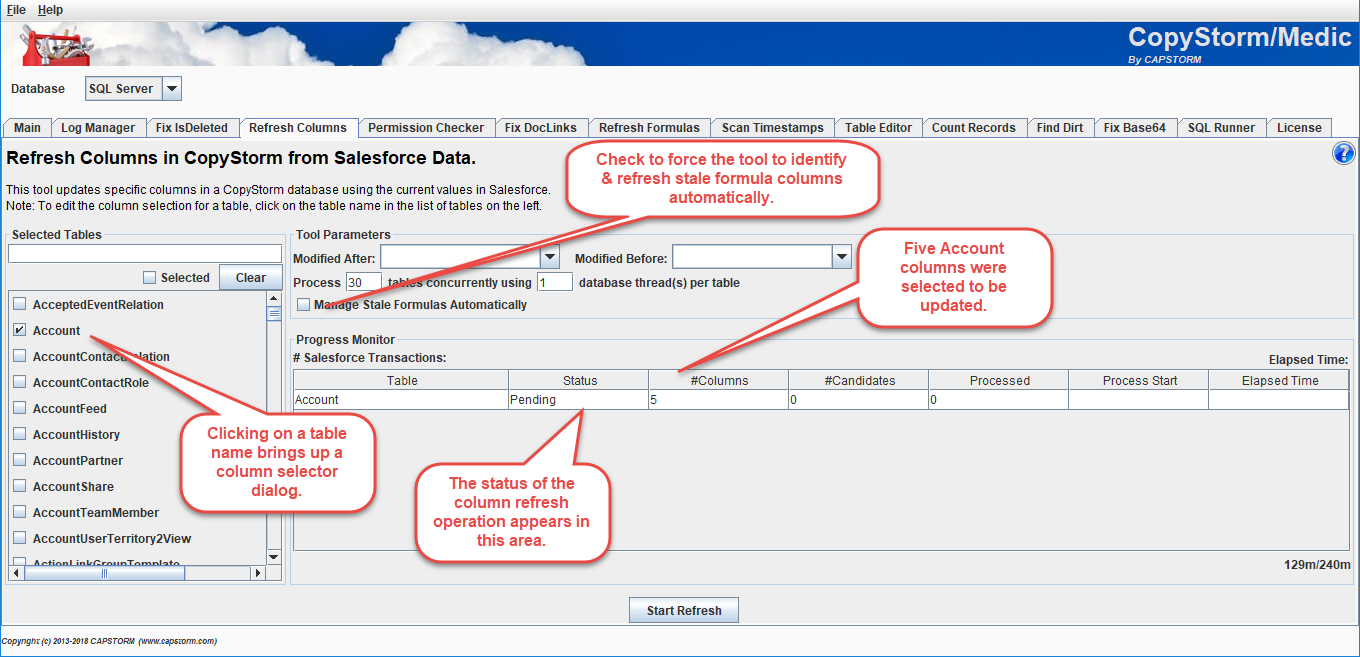1360x657 pixels.
Task: Check the AccountFeed table checkbox
Action: [20, 409]
